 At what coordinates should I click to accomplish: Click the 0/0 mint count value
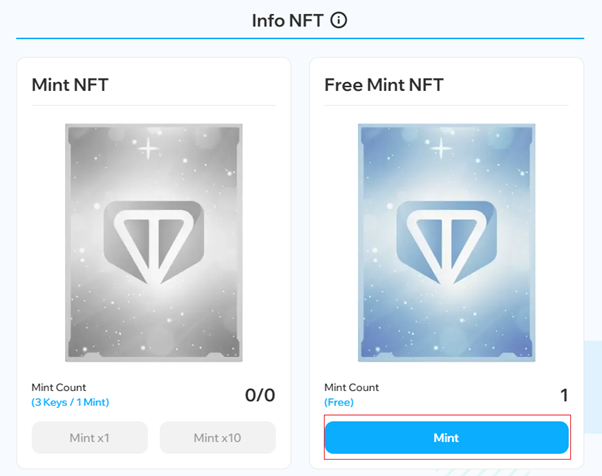(260, 395)
